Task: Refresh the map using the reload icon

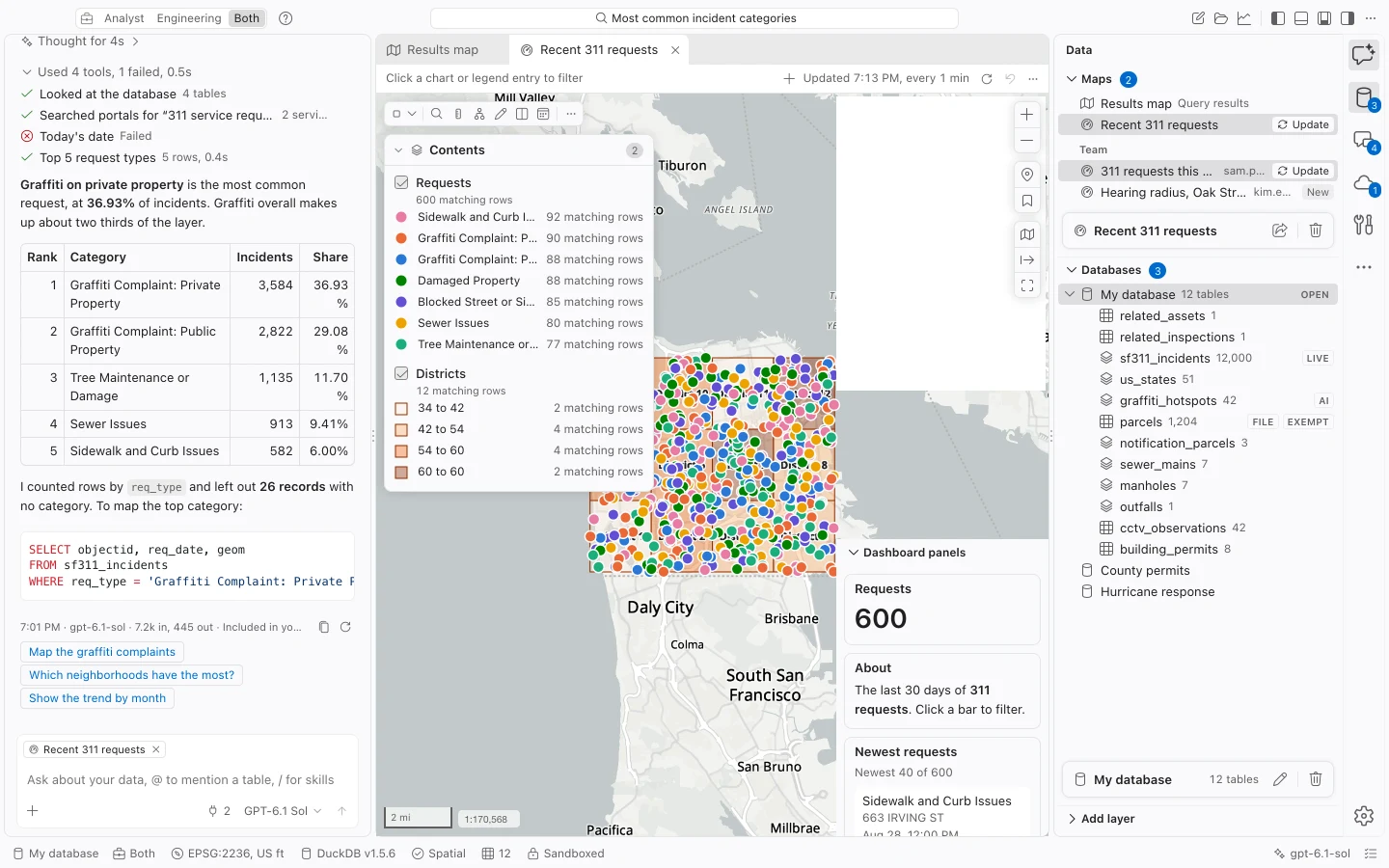Action: pyautogui.click(x=987, y=78)
